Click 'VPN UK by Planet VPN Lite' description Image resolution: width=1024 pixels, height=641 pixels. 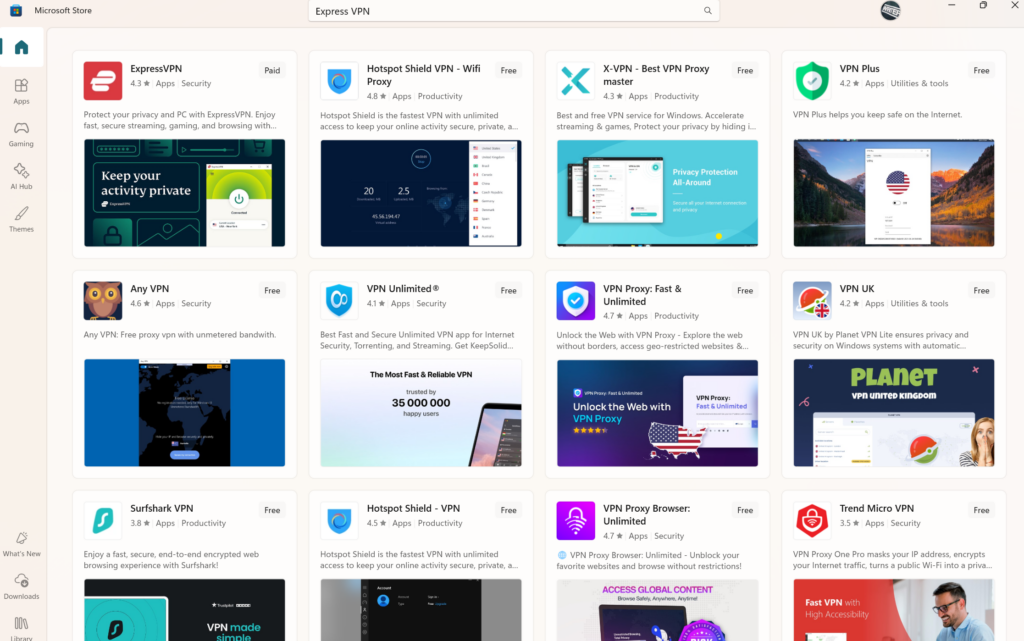(880, 340)
